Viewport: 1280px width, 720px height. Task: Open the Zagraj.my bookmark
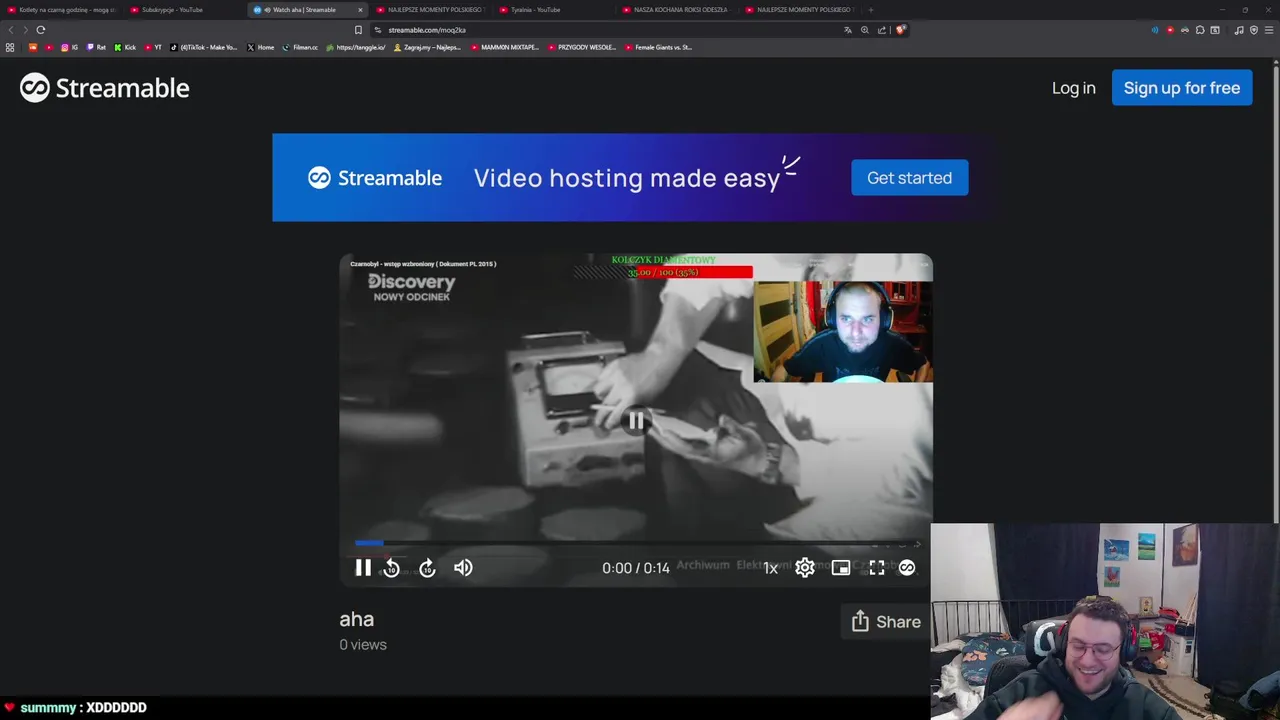pyautogui.click(x=427, y=47)
